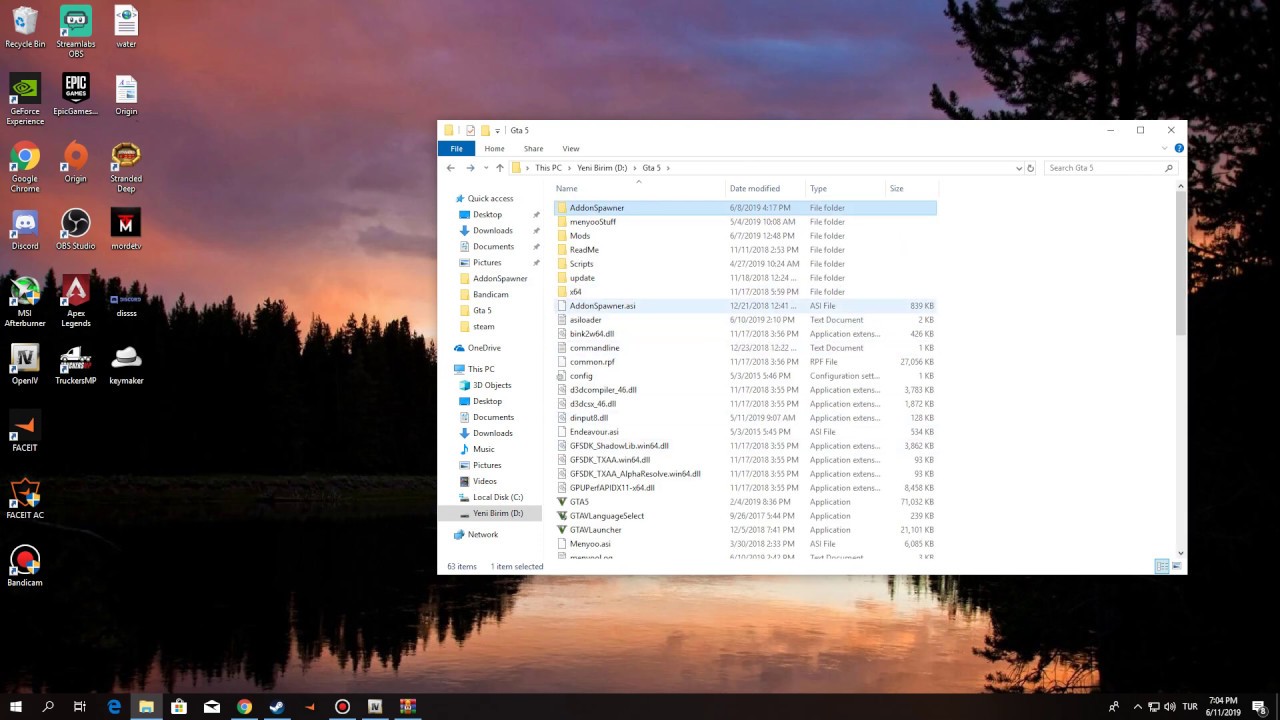Sort by the Date modified column header
Image resolution: width=1280 pixels, height=720 pixels.
(x=766, y=188)
